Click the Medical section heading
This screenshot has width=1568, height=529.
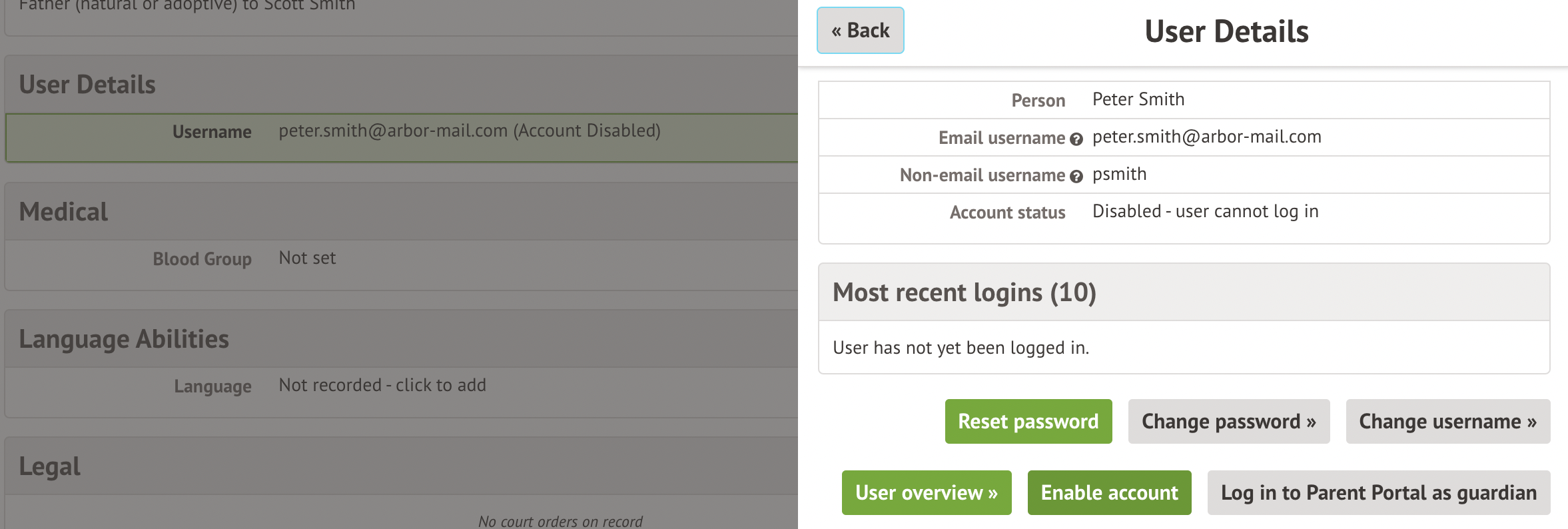click(63, 212)
